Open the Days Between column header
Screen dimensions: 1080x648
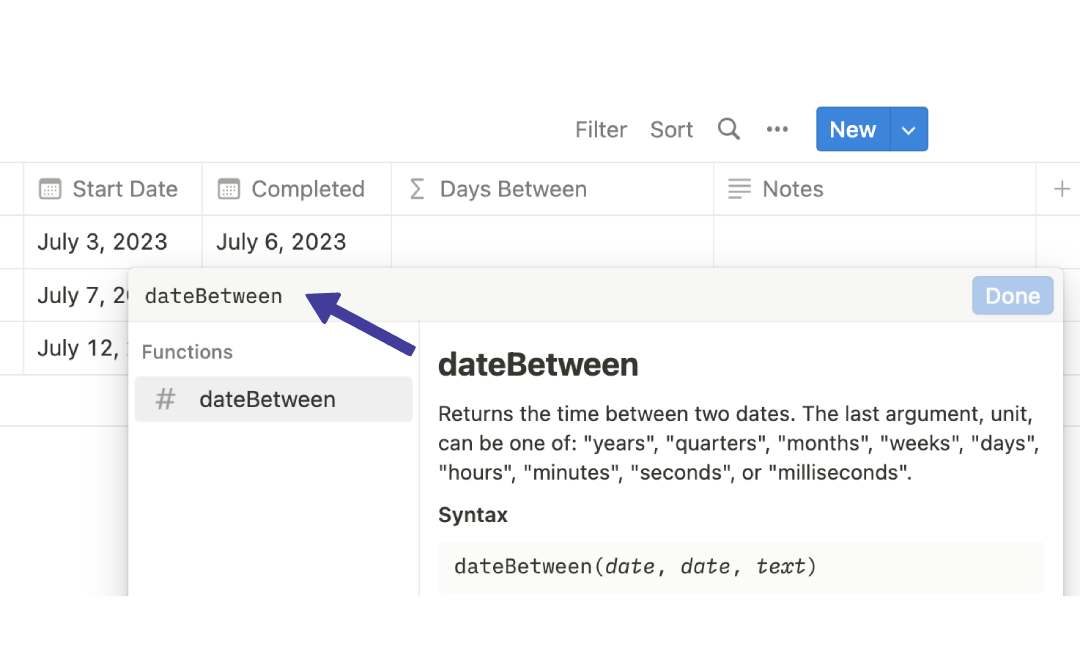[x=513, y=189]
